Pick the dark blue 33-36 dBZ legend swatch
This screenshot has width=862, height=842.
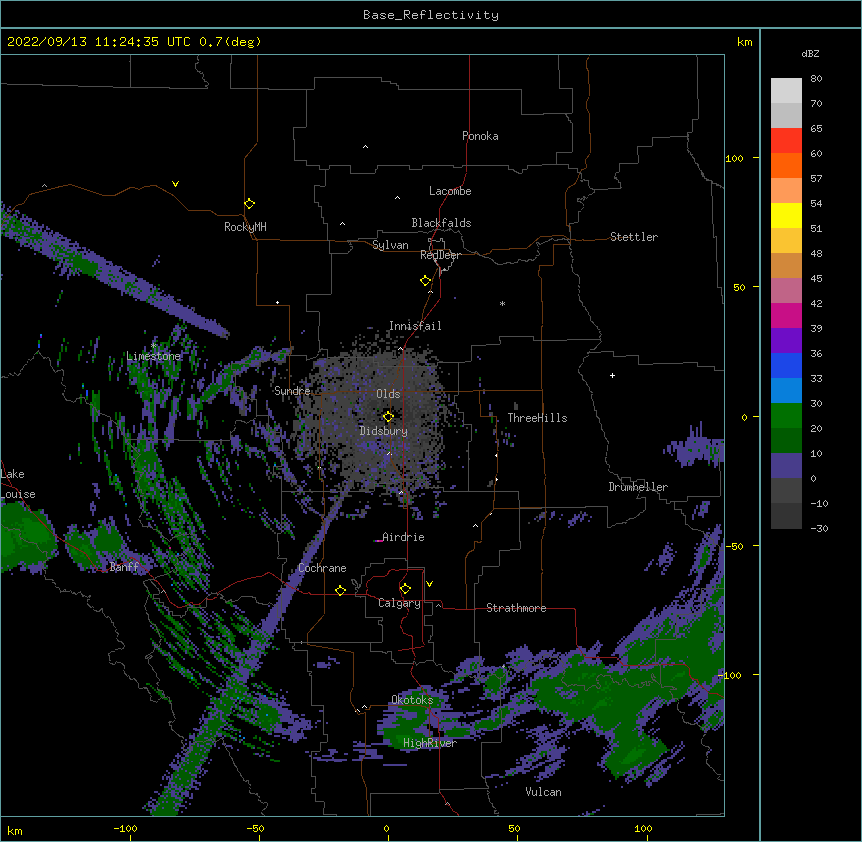click(786, 365)
